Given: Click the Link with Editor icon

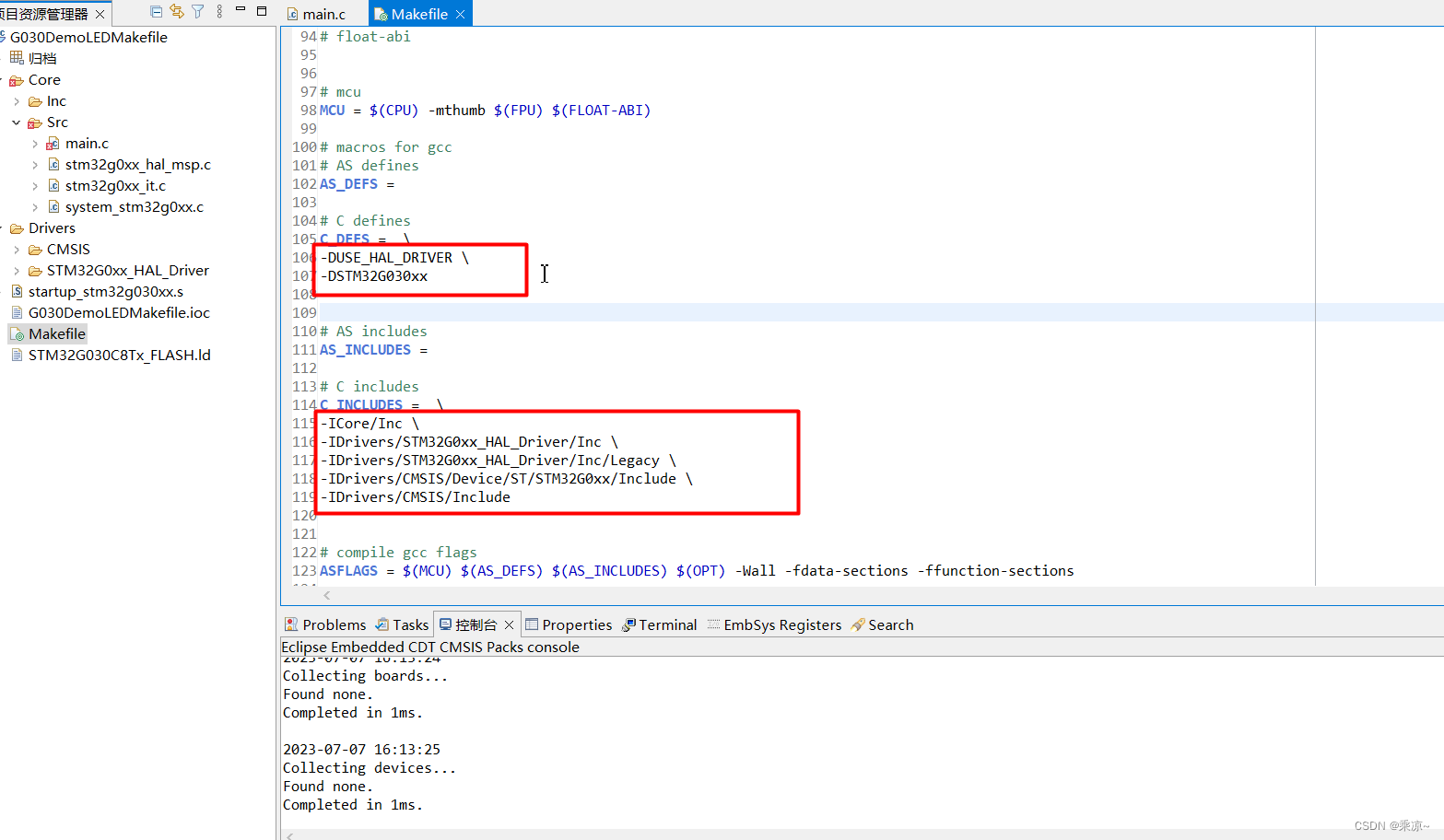Looking at the screenshot, I should [177, 11].
